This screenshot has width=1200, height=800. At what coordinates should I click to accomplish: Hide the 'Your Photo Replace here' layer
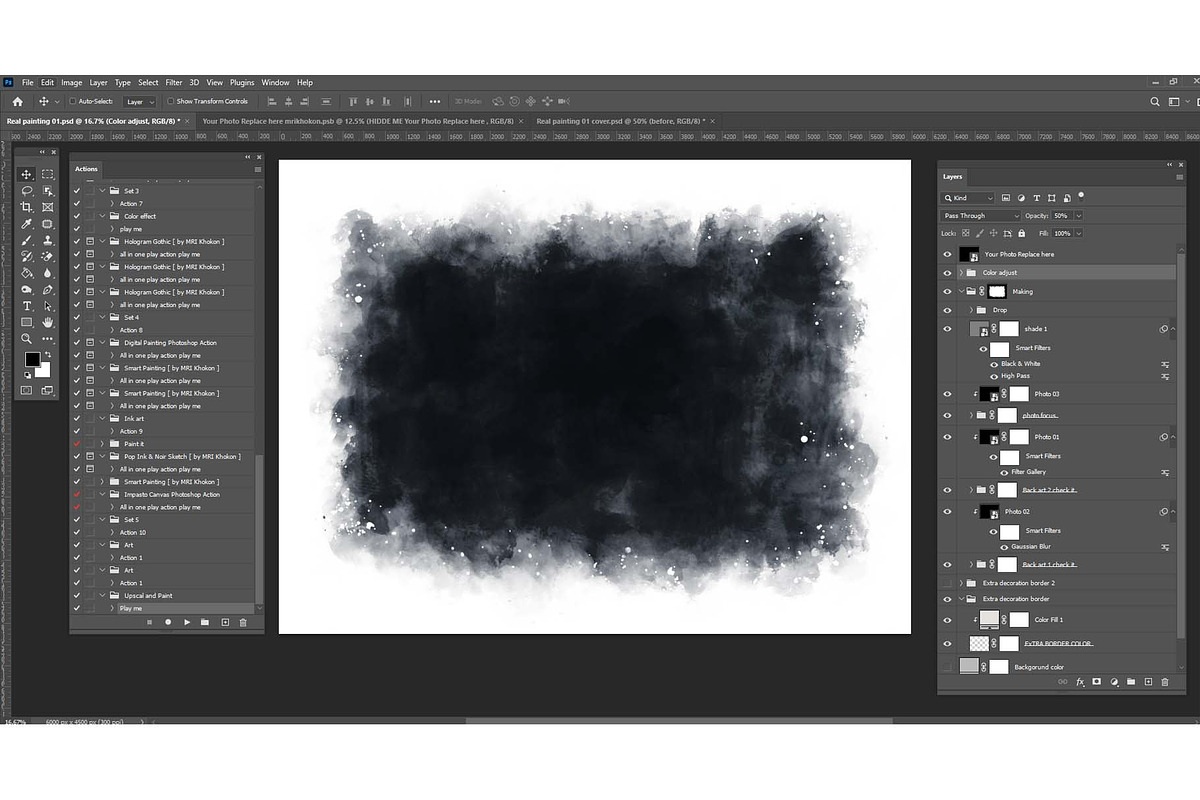tap(948, 255)
